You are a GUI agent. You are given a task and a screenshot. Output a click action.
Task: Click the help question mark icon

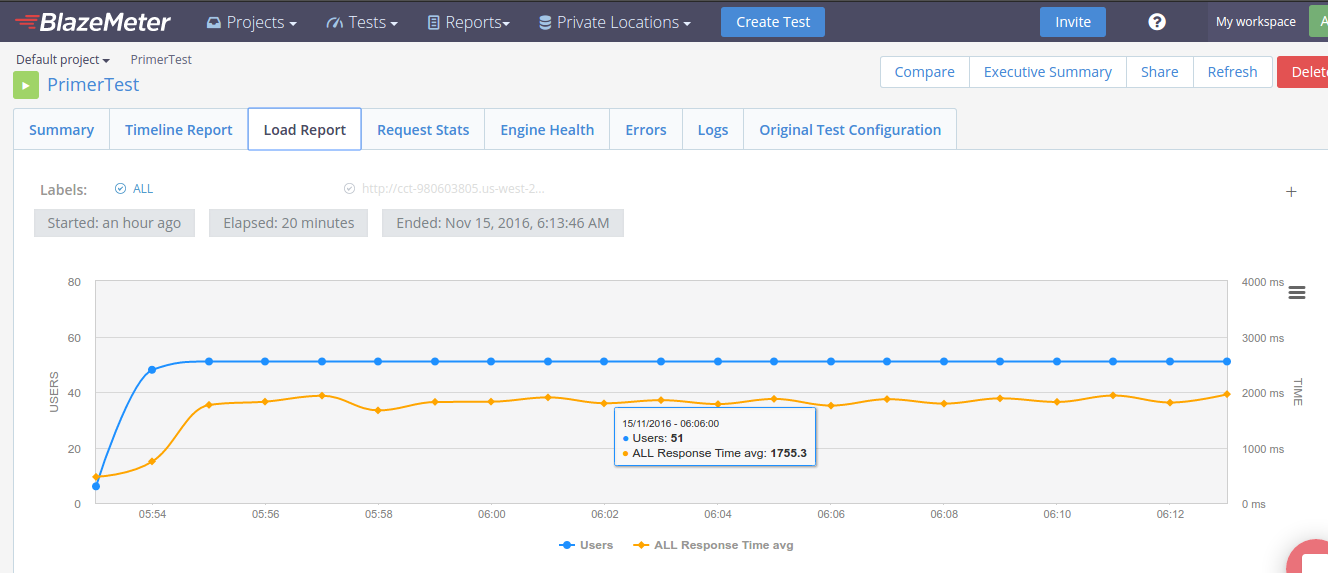coord(1157,22)
